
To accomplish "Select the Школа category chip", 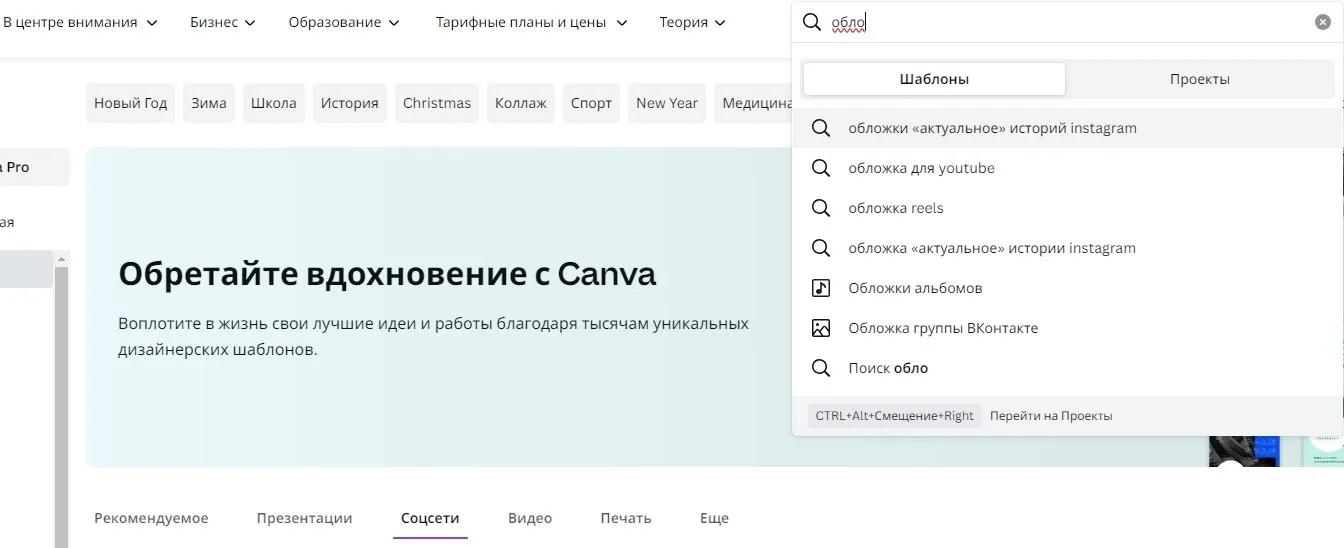I will tap(274, 103).
